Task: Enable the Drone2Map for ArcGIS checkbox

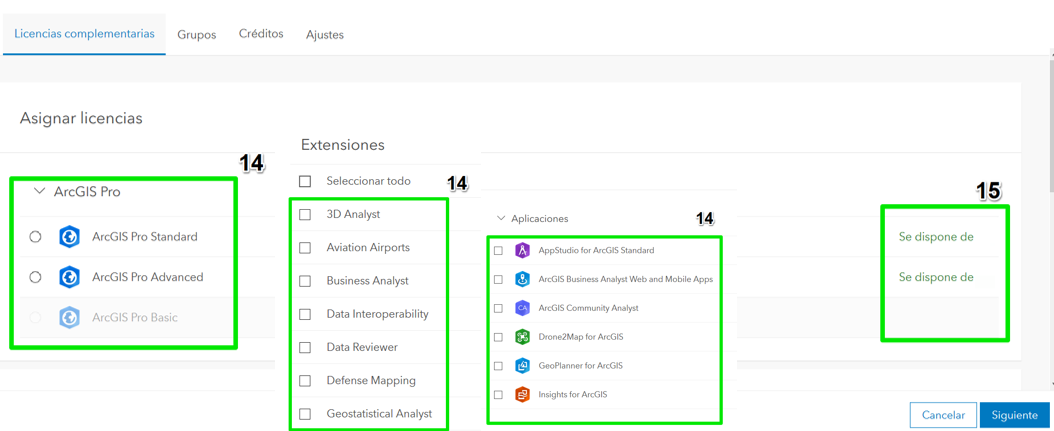Action: (499, 337)
